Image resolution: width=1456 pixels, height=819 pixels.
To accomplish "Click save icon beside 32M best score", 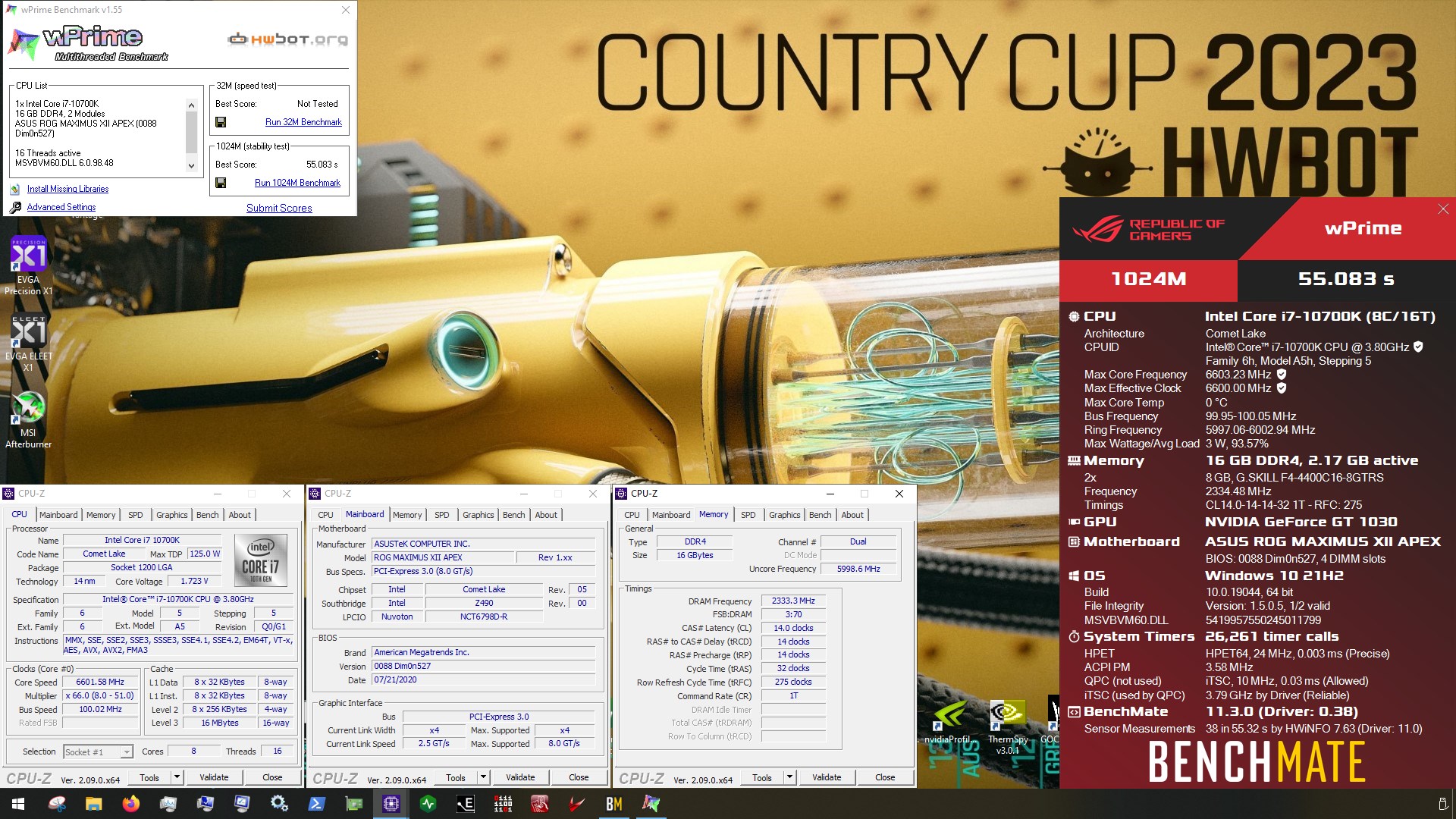I will point(221,122).
